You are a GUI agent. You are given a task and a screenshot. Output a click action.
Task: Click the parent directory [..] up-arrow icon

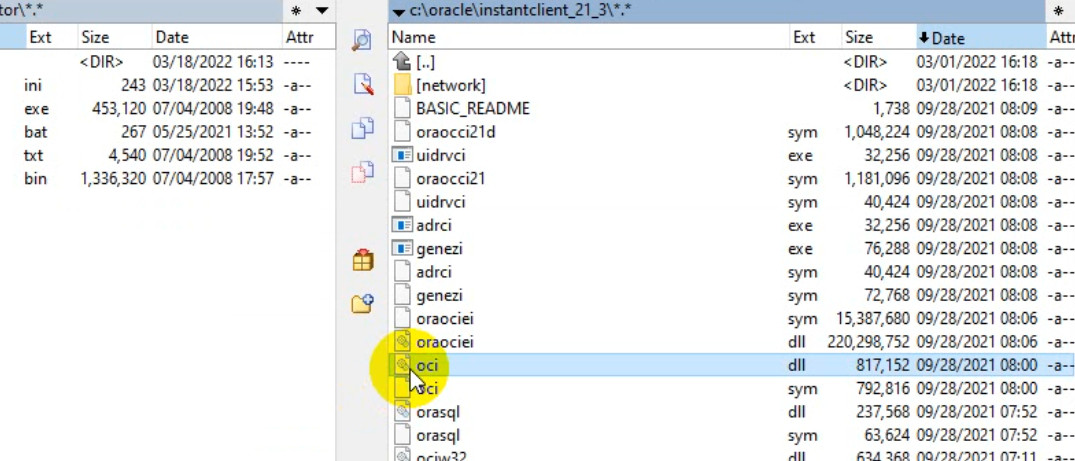pos(402,62)
